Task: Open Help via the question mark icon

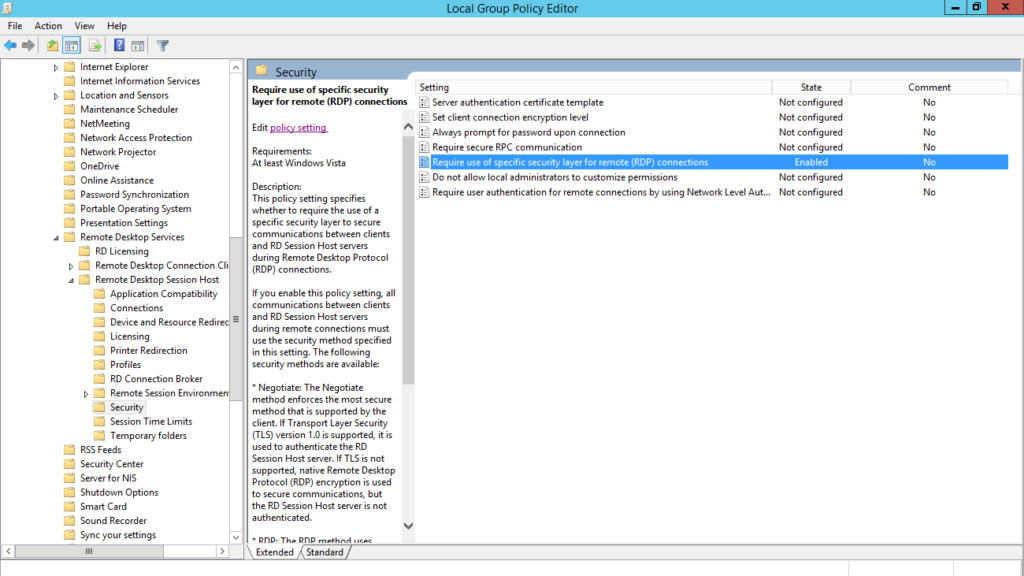Action: 119,45
